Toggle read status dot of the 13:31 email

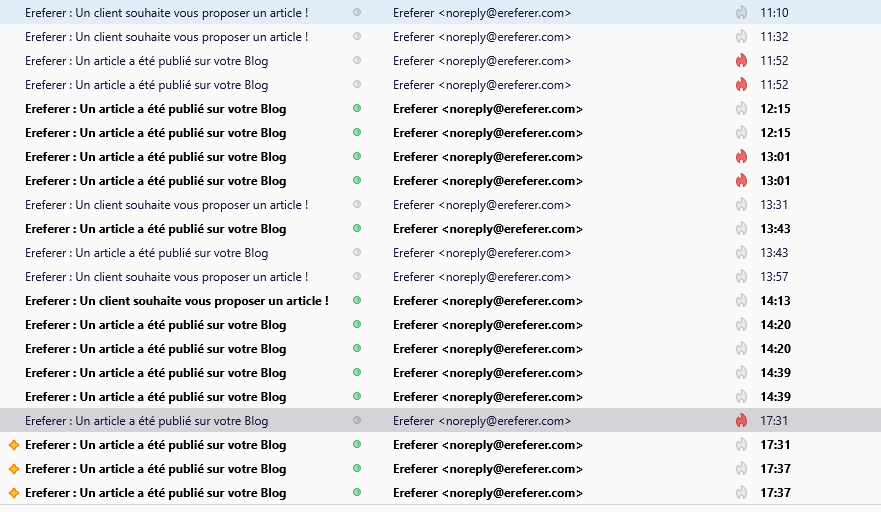pos(357,205)
